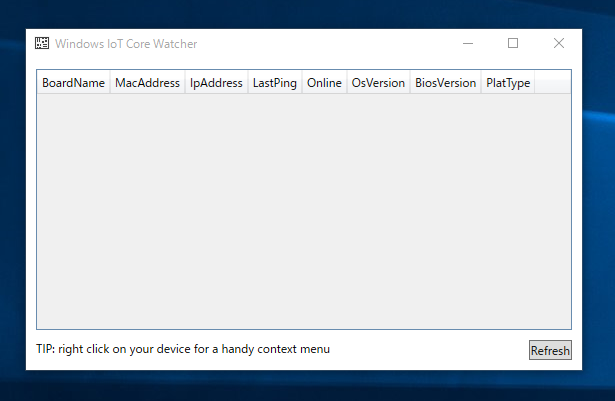Close the IoT Core Watcher window
This screenshot has width=615, height=401.
(x=559, y=43)
